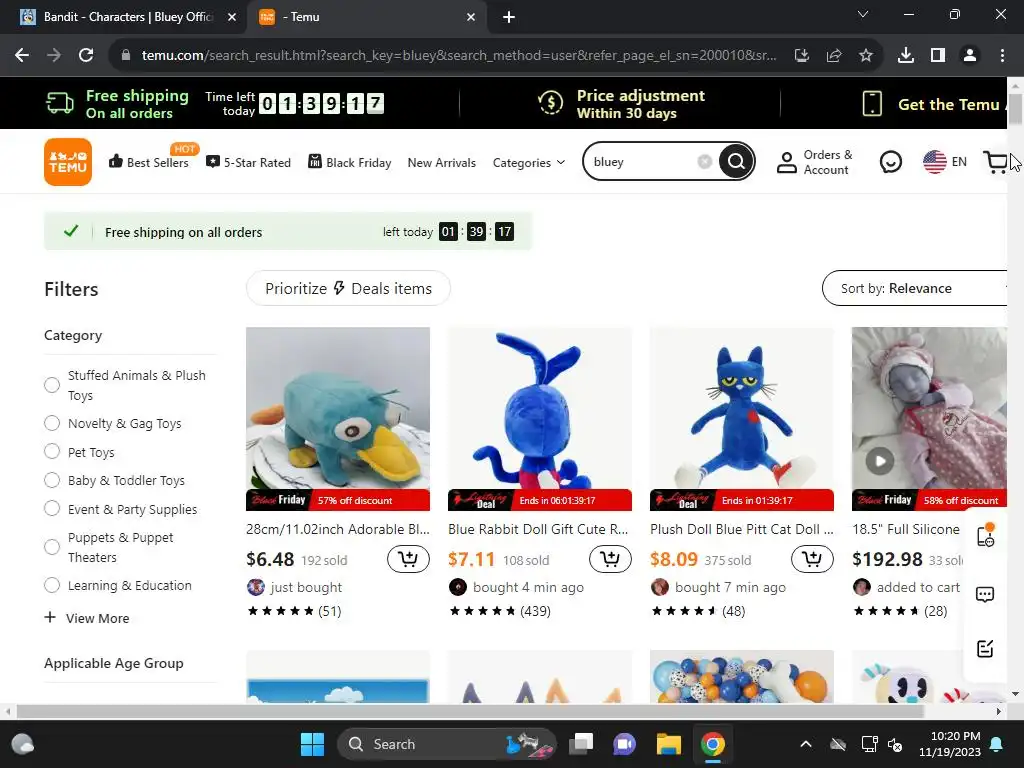
Task: Open a new browser tab
Action: (x=509, y=17)
